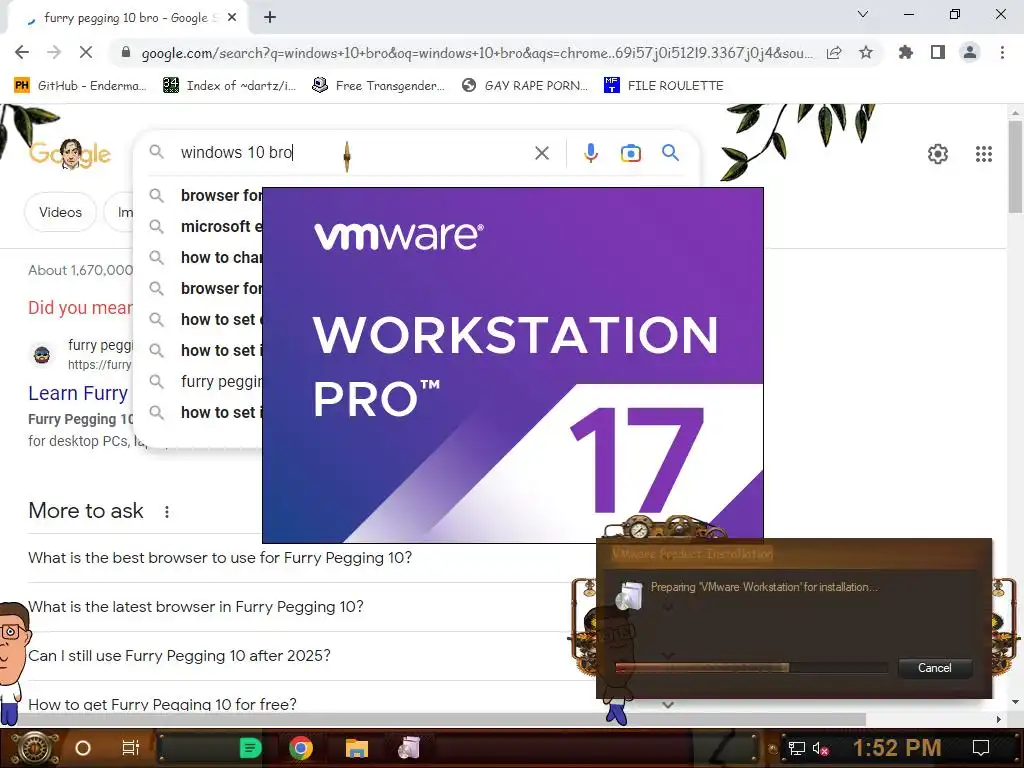1024x768 pixels.
Task: Open the 1:52 PM clock
Action: pos(897,748)
